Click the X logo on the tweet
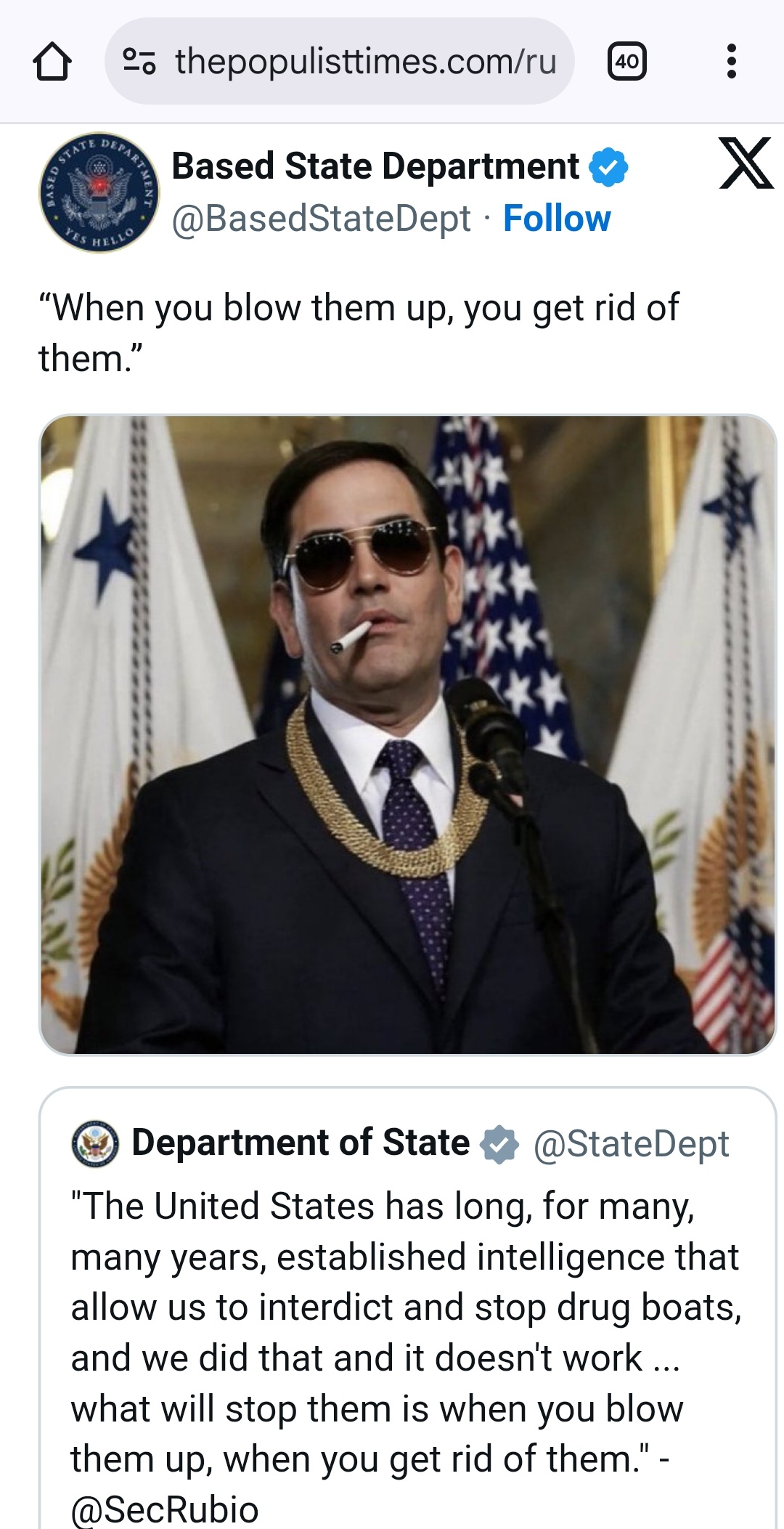The height and width of the screenshot is (1529, 784). pyautogui.click(x=746, y=164)
